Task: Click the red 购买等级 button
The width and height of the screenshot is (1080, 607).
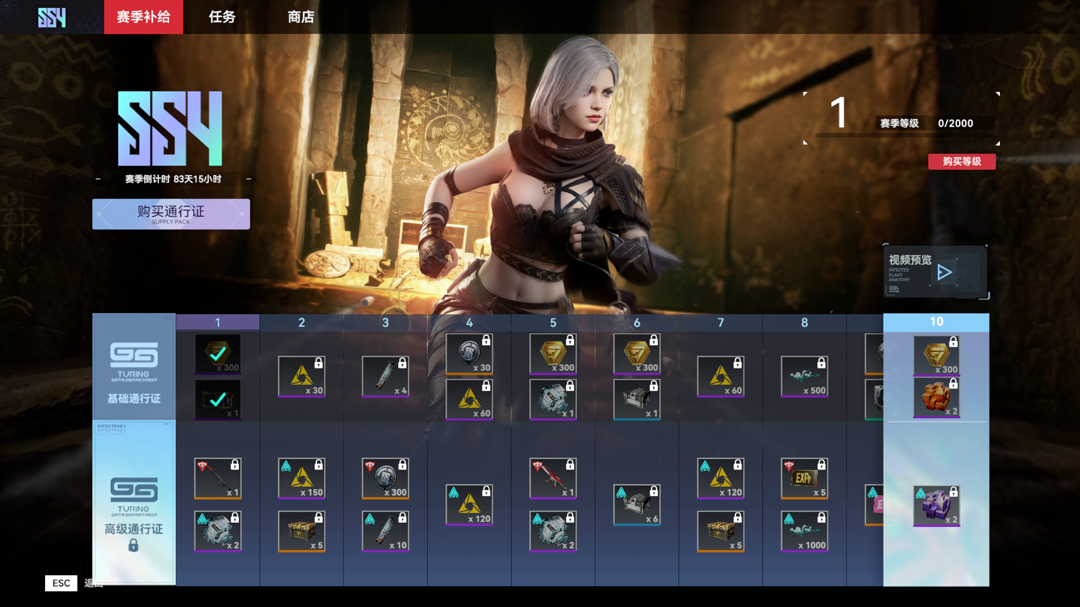Action: 961,161
